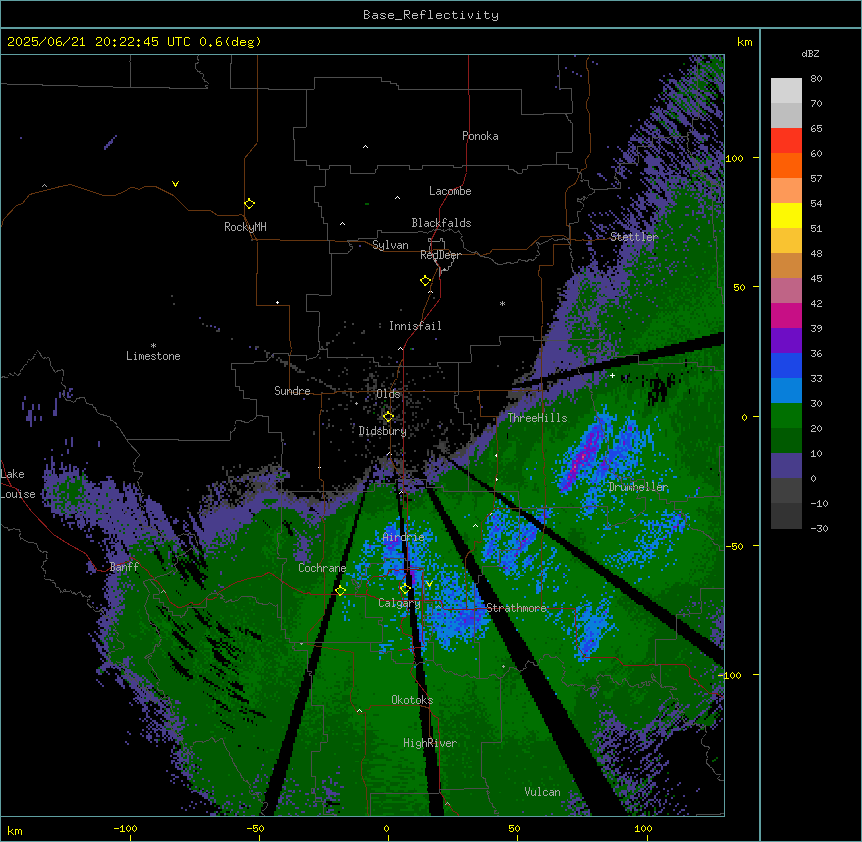Select the RockyMH city label
This screenshot has height=842, width=862.
coord(245,227)
